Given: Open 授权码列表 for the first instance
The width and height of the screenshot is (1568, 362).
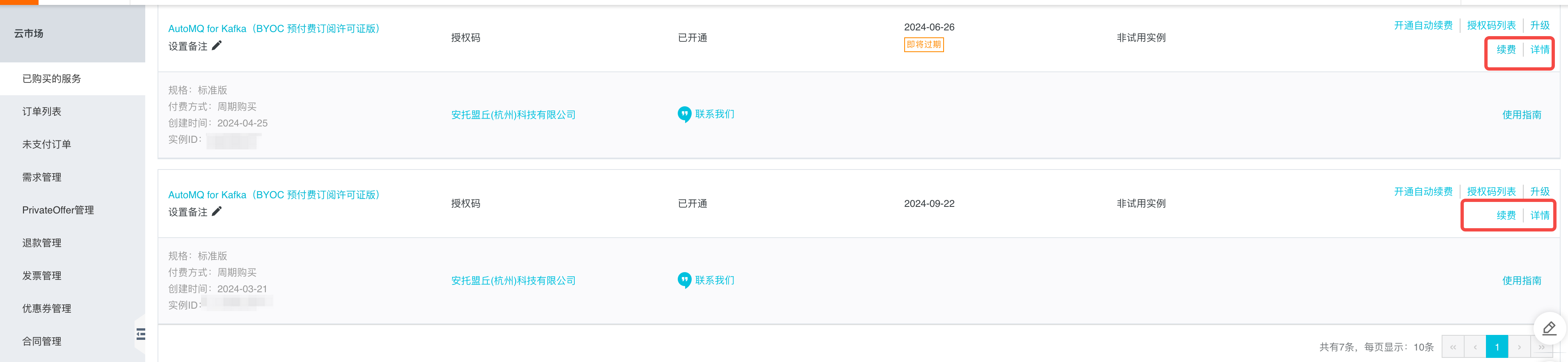Looking at the screenshot, I should tap(1491, 25).
